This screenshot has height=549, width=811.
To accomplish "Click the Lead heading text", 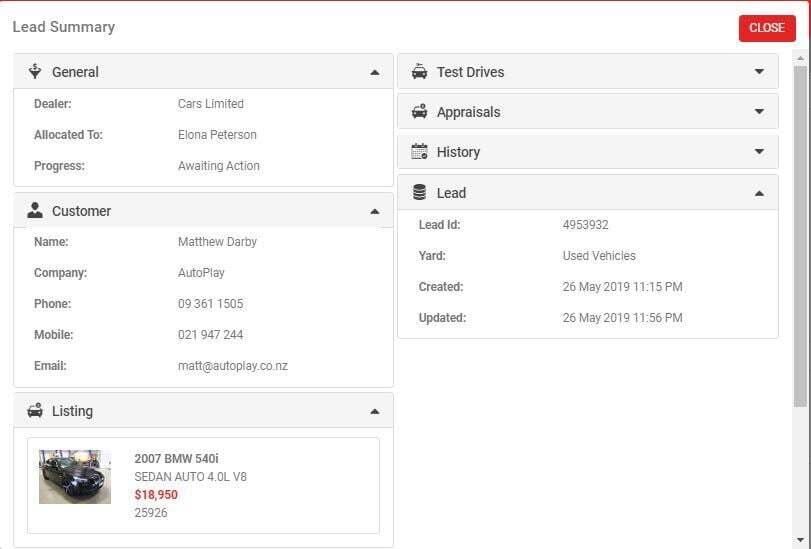I will (x=451, y=193).
